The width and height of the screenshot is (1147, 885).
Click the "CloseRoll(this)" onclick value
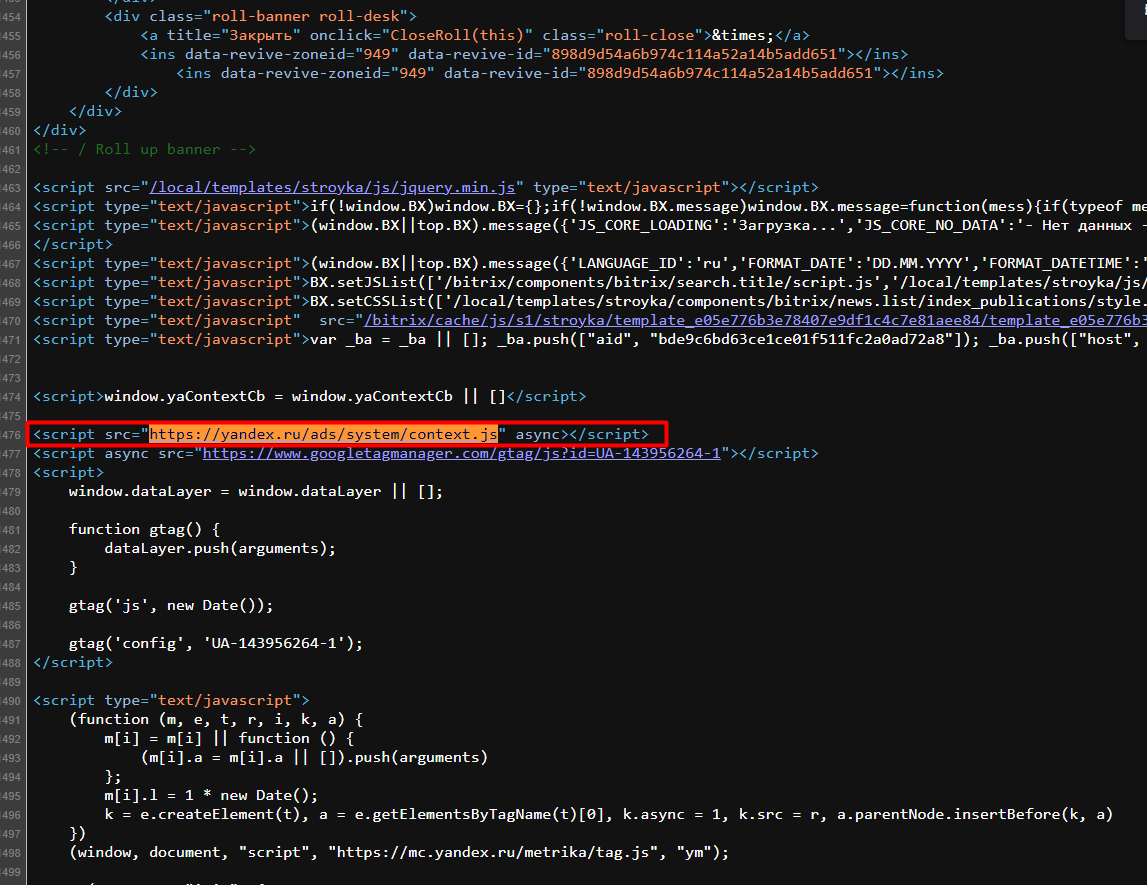point(457,35)
